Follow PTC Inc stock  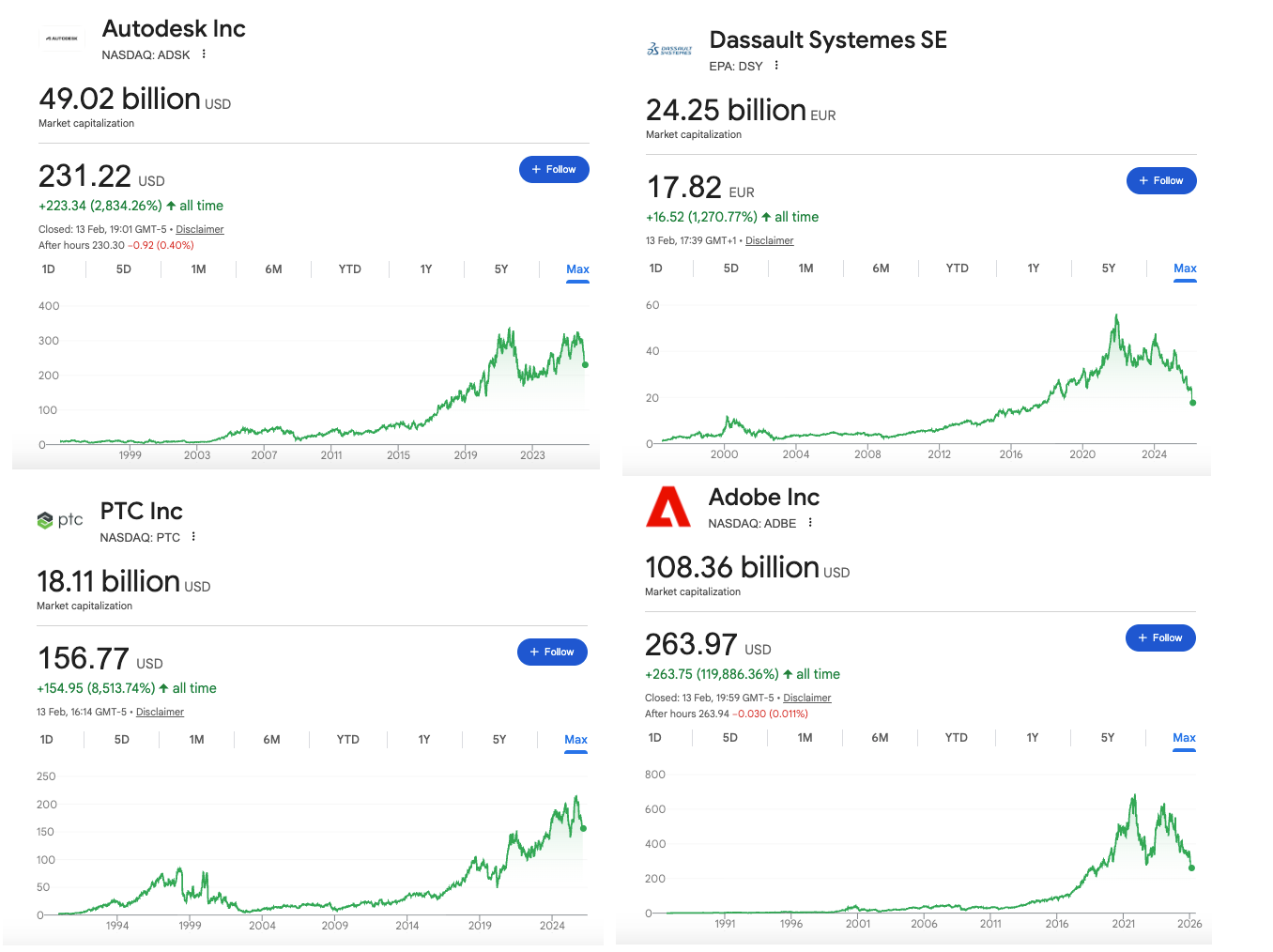click(x=552, y=653)
